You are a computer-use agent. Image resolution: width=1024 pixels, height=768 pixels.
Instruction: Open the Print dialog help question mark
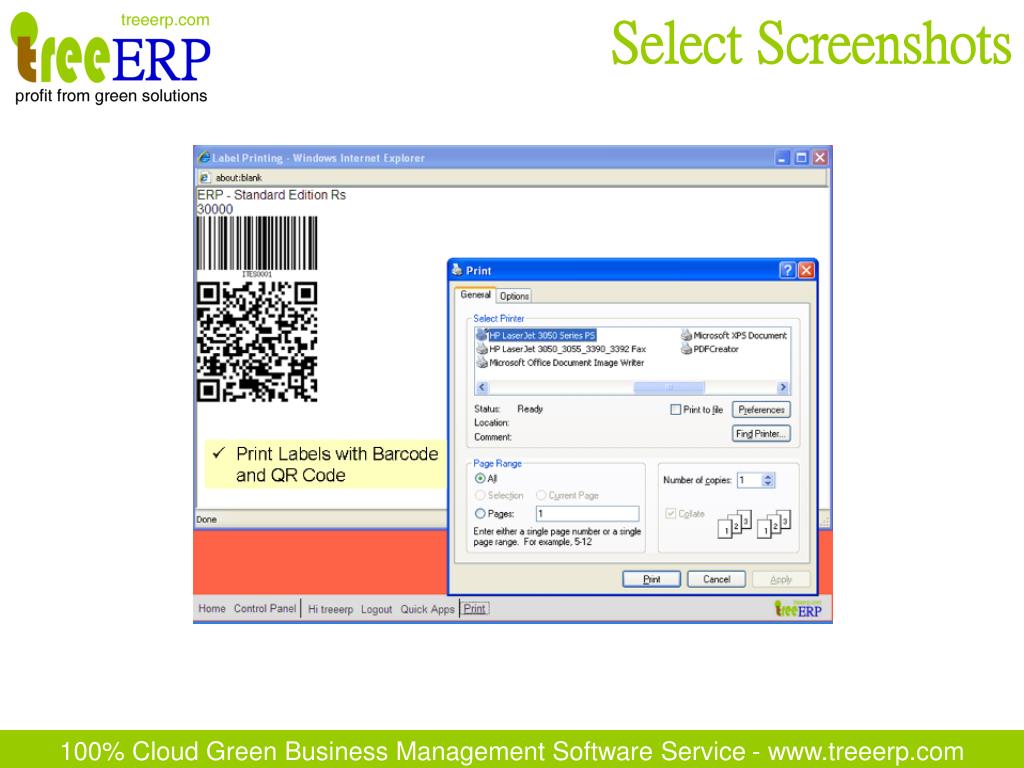click(x=788, y=270)
